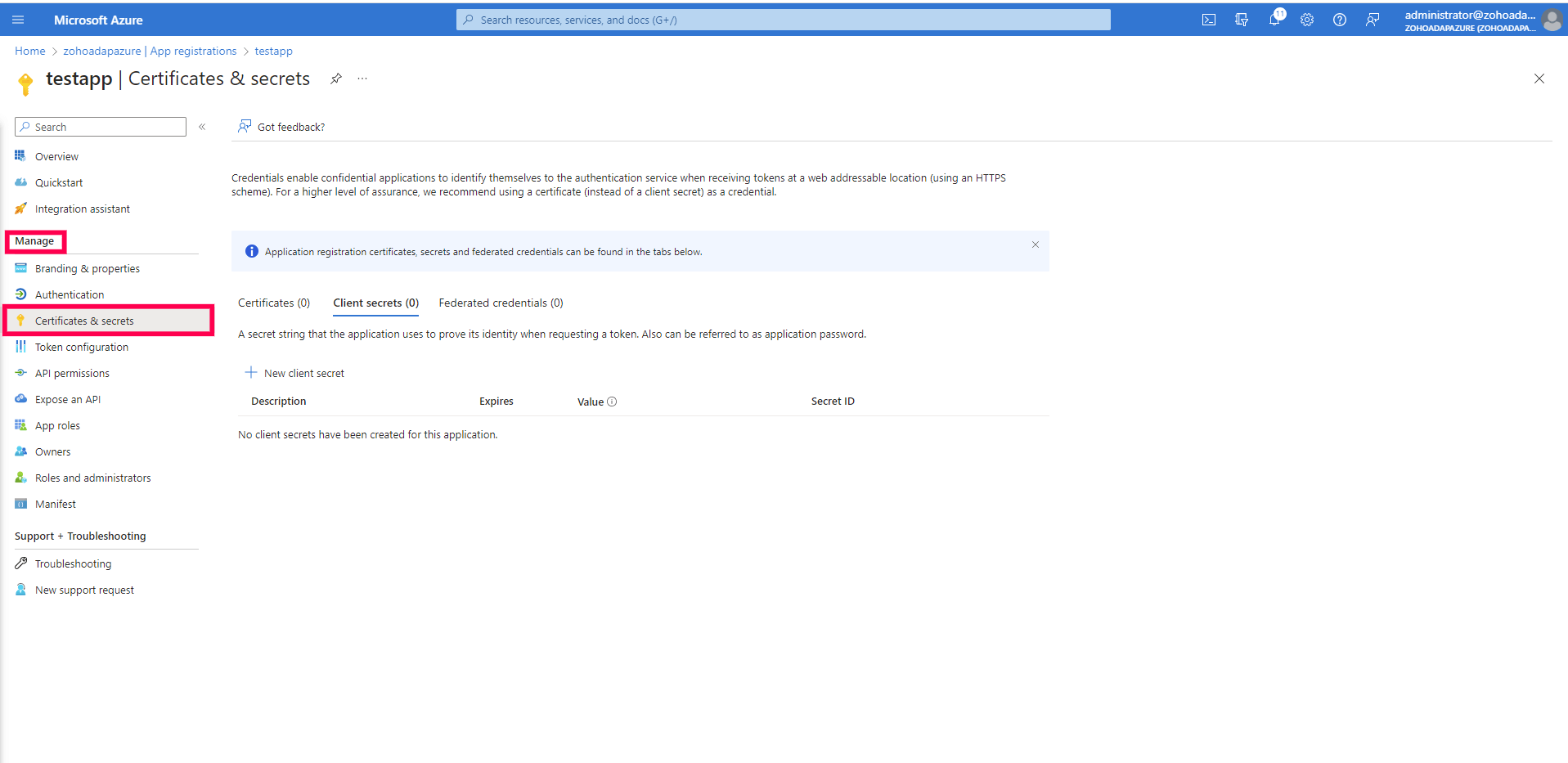1568x763 pixels.
Task: Click the Expires column header
Action: (x=496, y=402)
